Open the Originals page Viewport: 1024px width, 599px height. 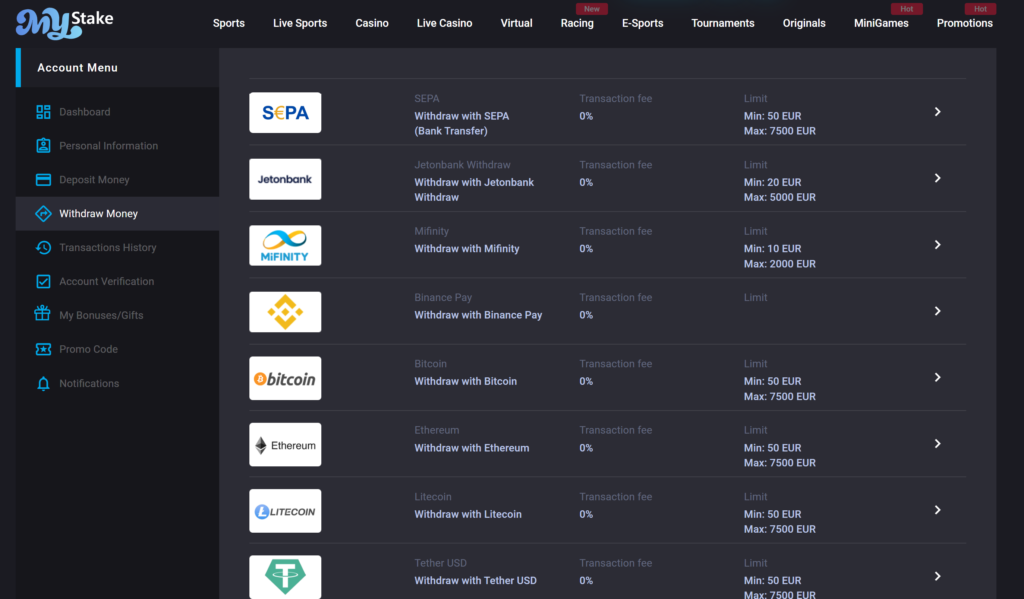(804, 24)
